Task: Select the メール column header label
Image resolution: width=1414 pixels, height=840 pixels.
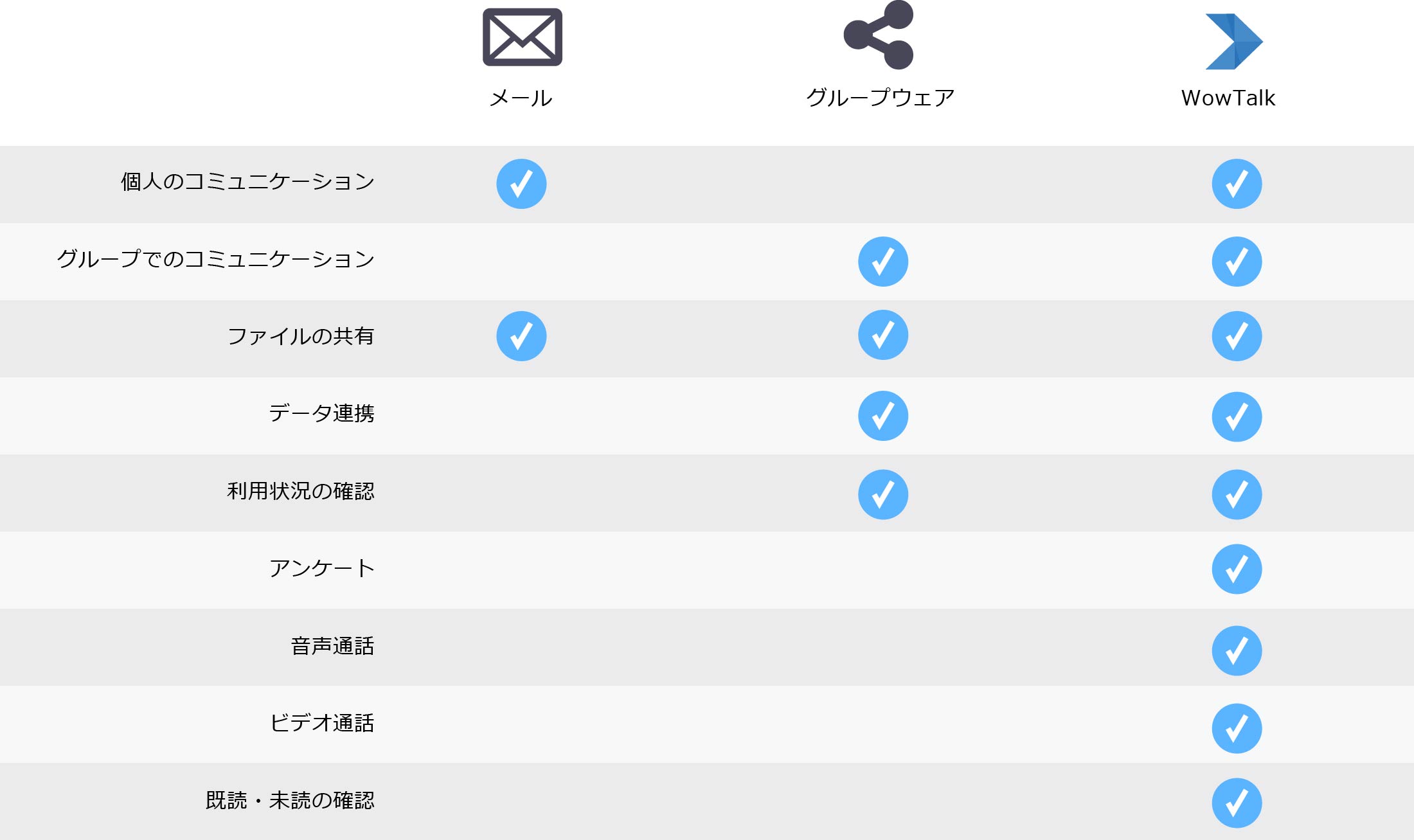Action: point(521,98)
